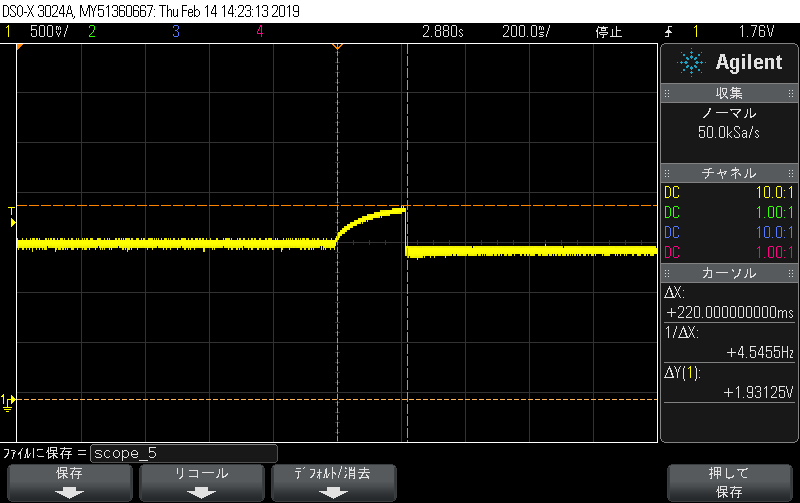Select channel 2 indicator in top bar
800x503 pixels.
click(x=92, y=32)
